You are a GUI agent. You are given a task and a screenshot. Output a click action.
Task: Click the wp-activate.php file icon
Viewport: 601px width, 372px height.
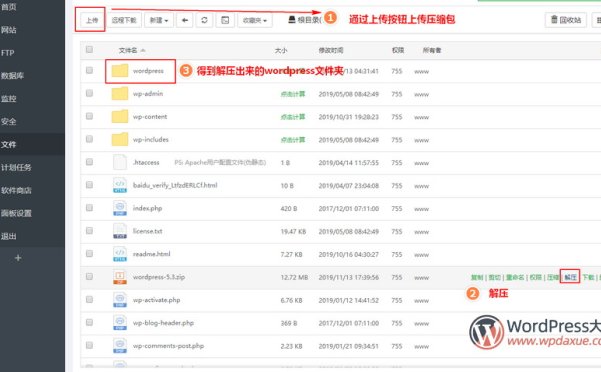(120, 300)
